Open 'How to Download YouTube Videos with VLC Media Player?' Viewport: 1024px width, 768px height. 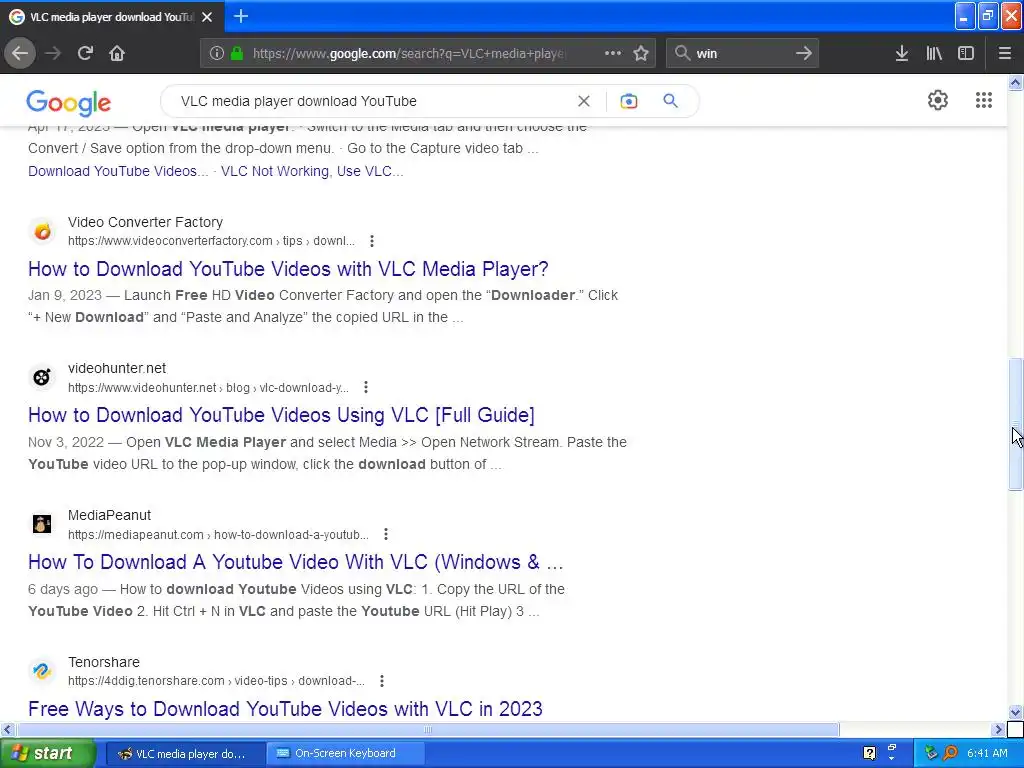(288, 269)
